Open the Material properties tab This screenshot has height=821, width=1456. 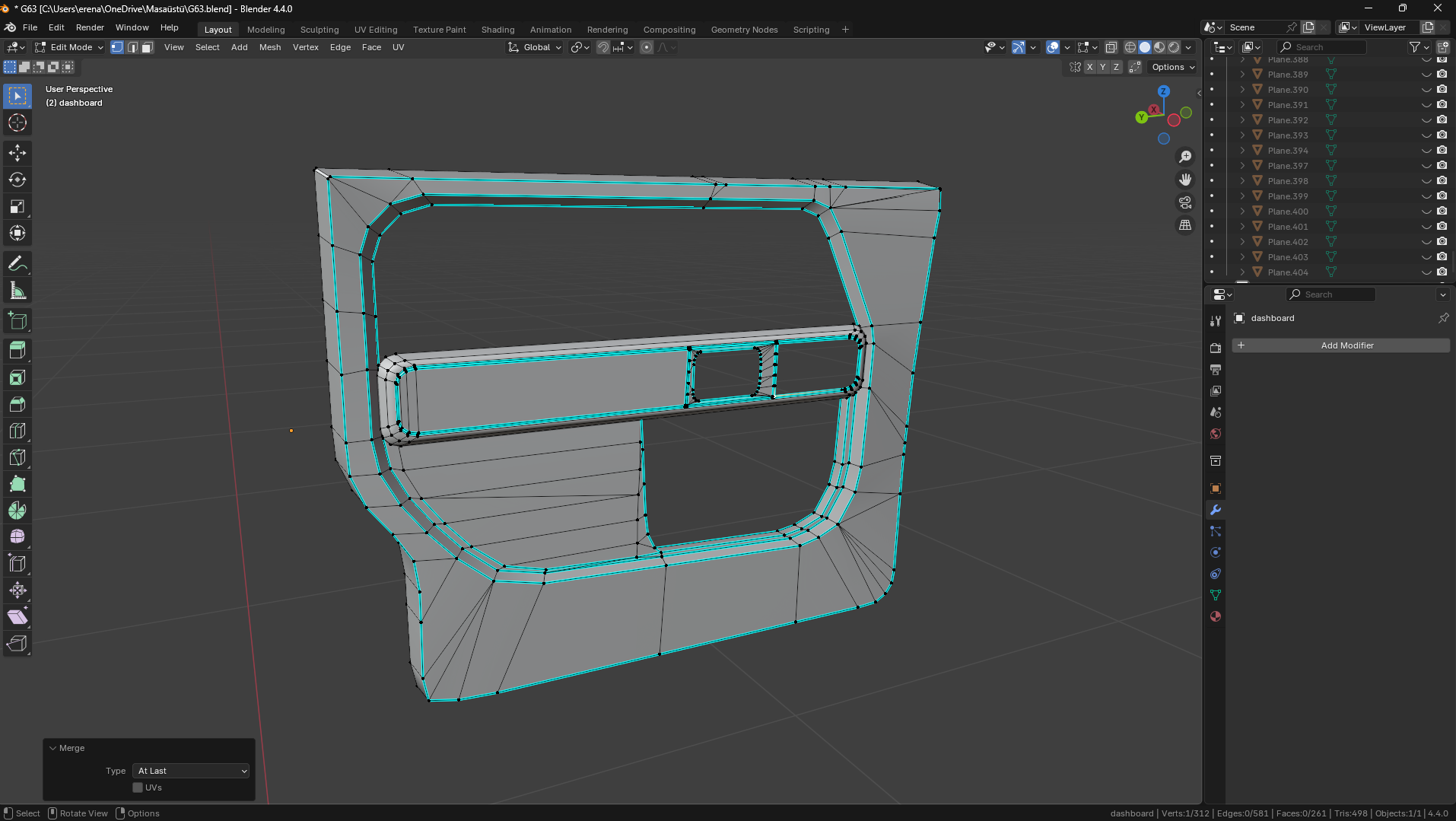1216,616
